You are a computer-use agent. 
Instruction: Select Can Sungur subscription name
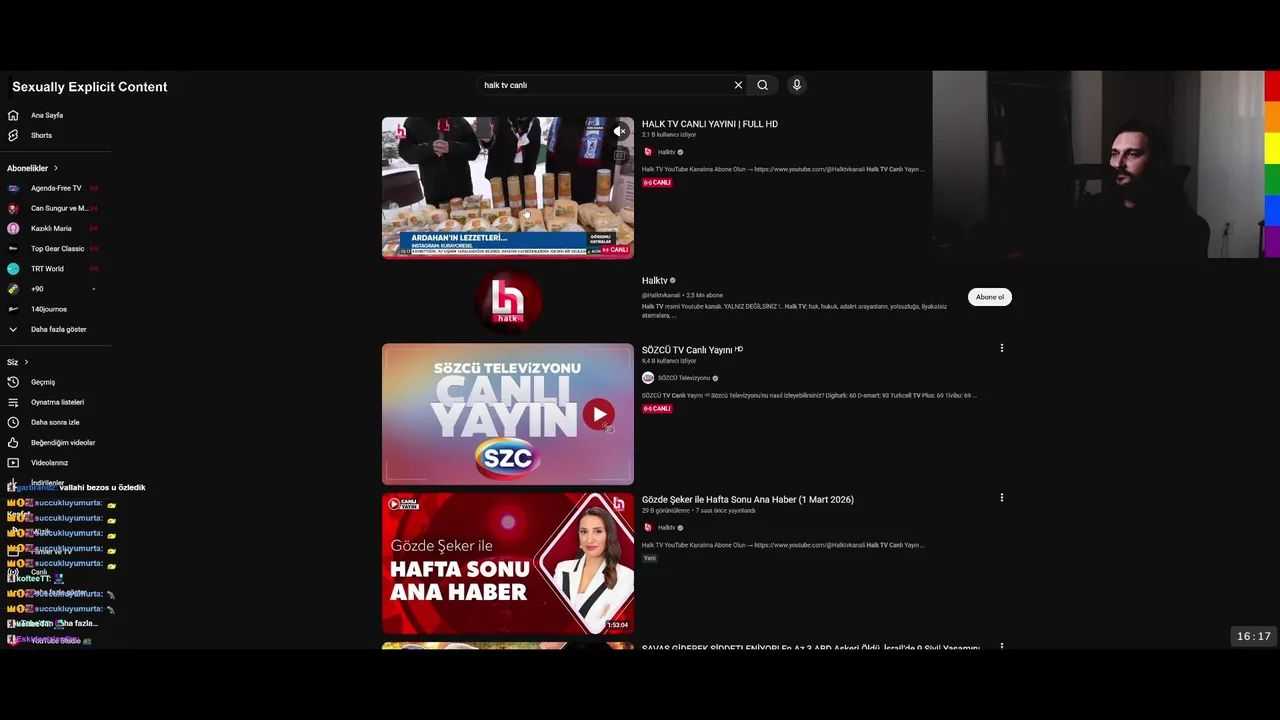tap(59, 208)
